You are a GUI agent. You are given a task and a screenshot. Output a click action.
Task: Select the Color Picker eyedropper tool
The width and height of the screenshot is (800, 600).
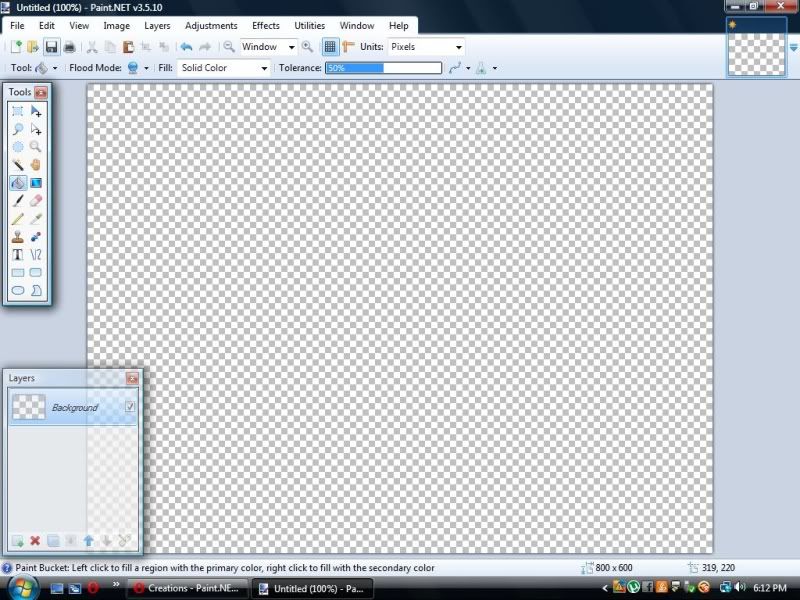pyautogui.click(x=36, y=219)
